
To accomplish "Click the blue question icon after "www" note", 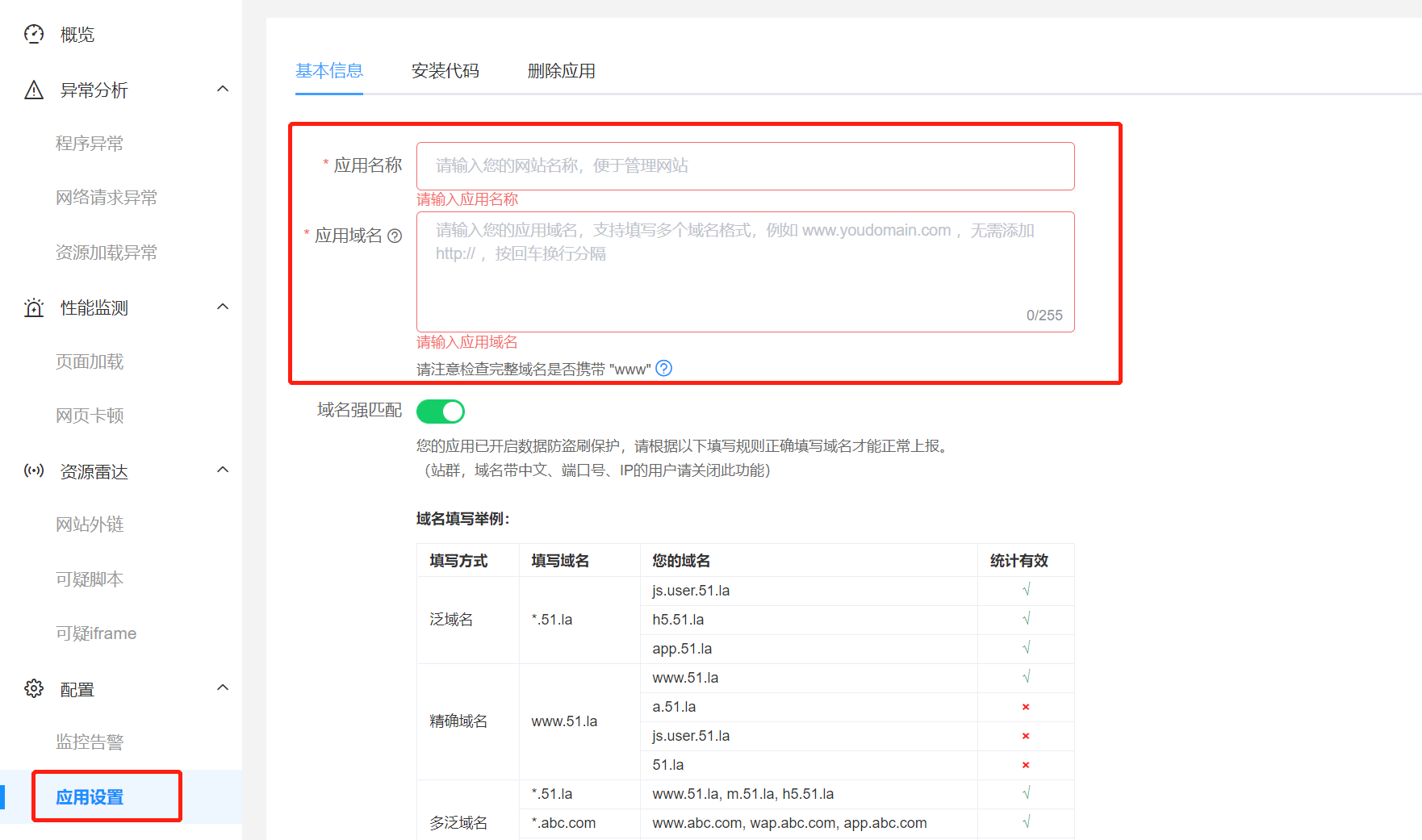I will coord(663,369).
